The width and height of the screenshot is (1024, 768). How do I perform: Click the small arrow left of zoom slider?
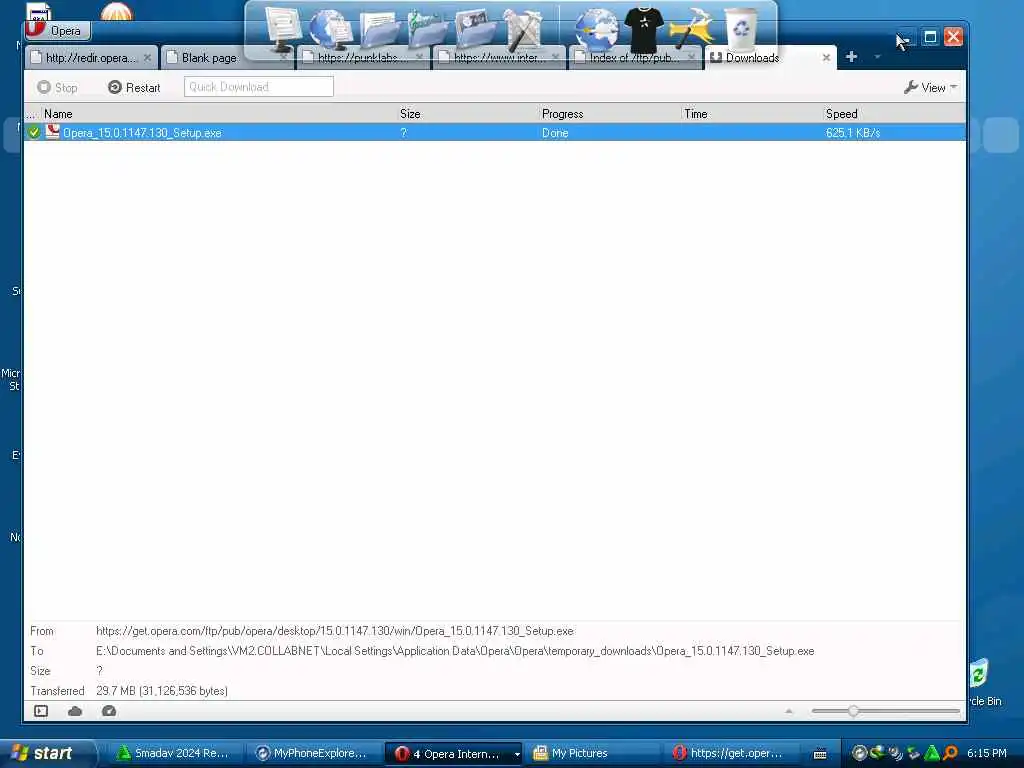tap(789, 711)
